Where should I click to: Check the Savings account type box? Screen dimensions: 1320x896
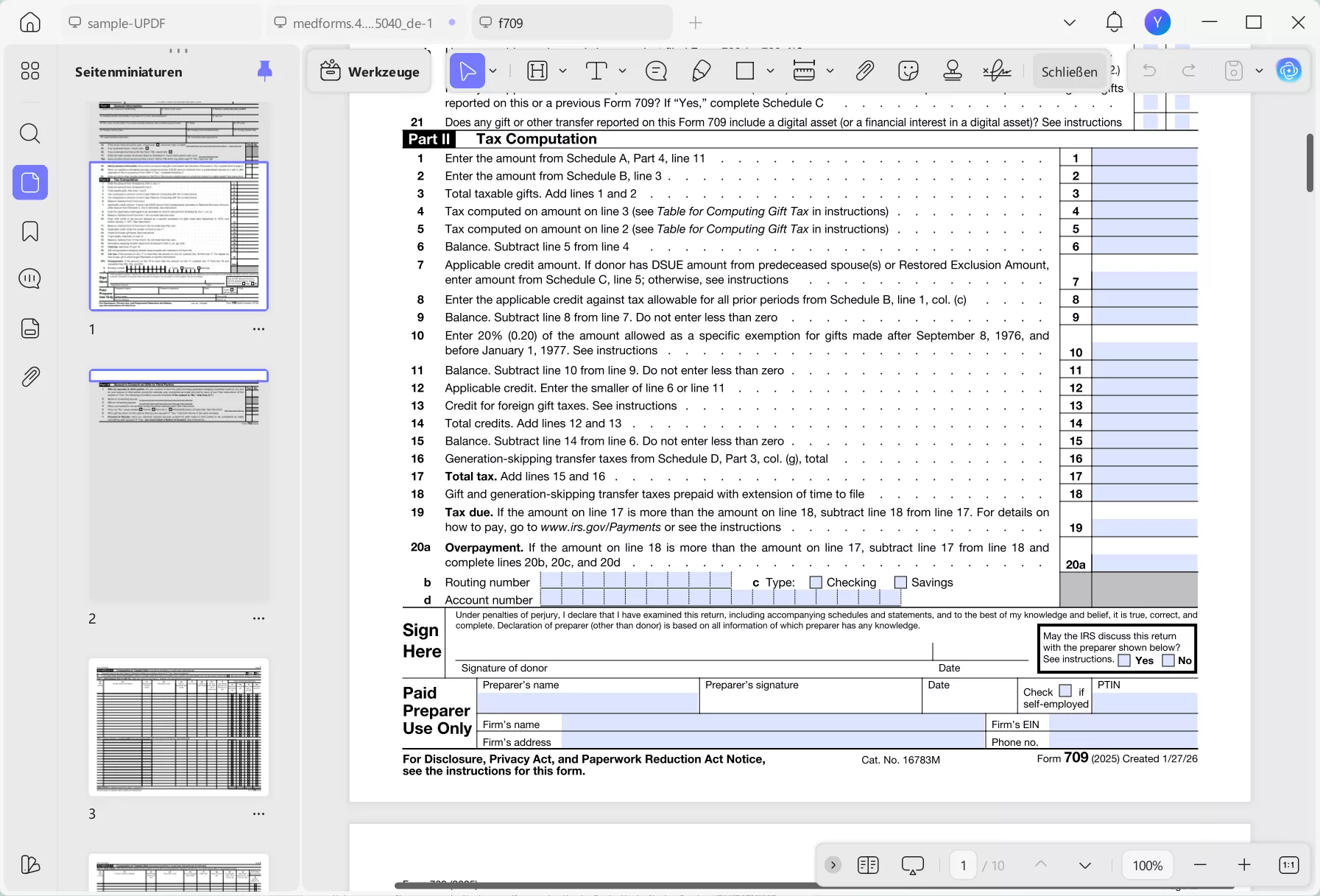tap(900, 582)
